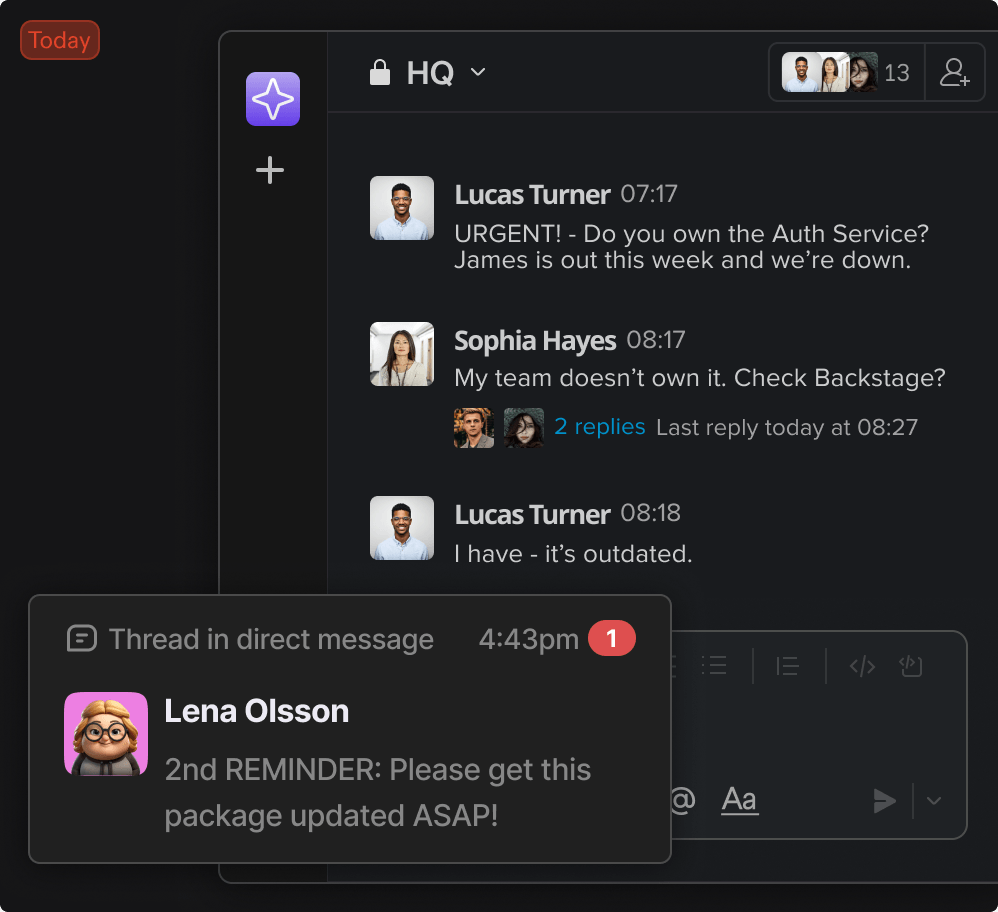Click 'Last reply today at 08:27' text
Viewport: 998px width, 912px height.
coord(787,427)
